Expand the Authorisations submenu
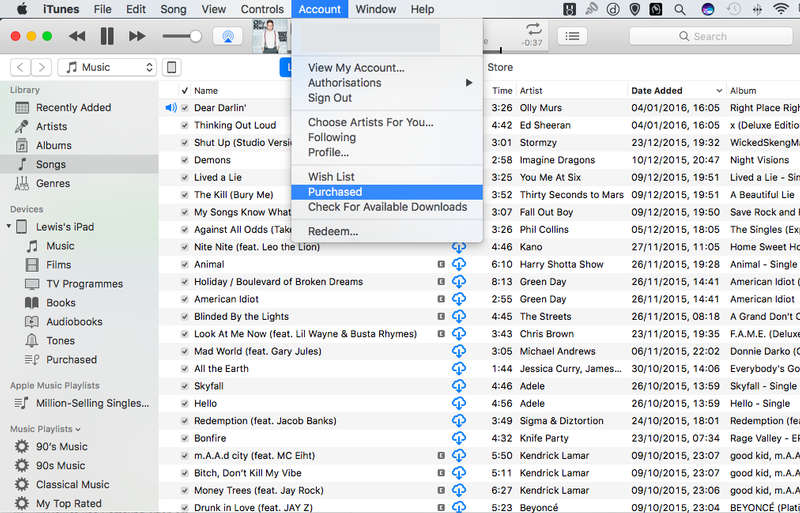This screenshot has height=513, width=800. click(387, 83)
